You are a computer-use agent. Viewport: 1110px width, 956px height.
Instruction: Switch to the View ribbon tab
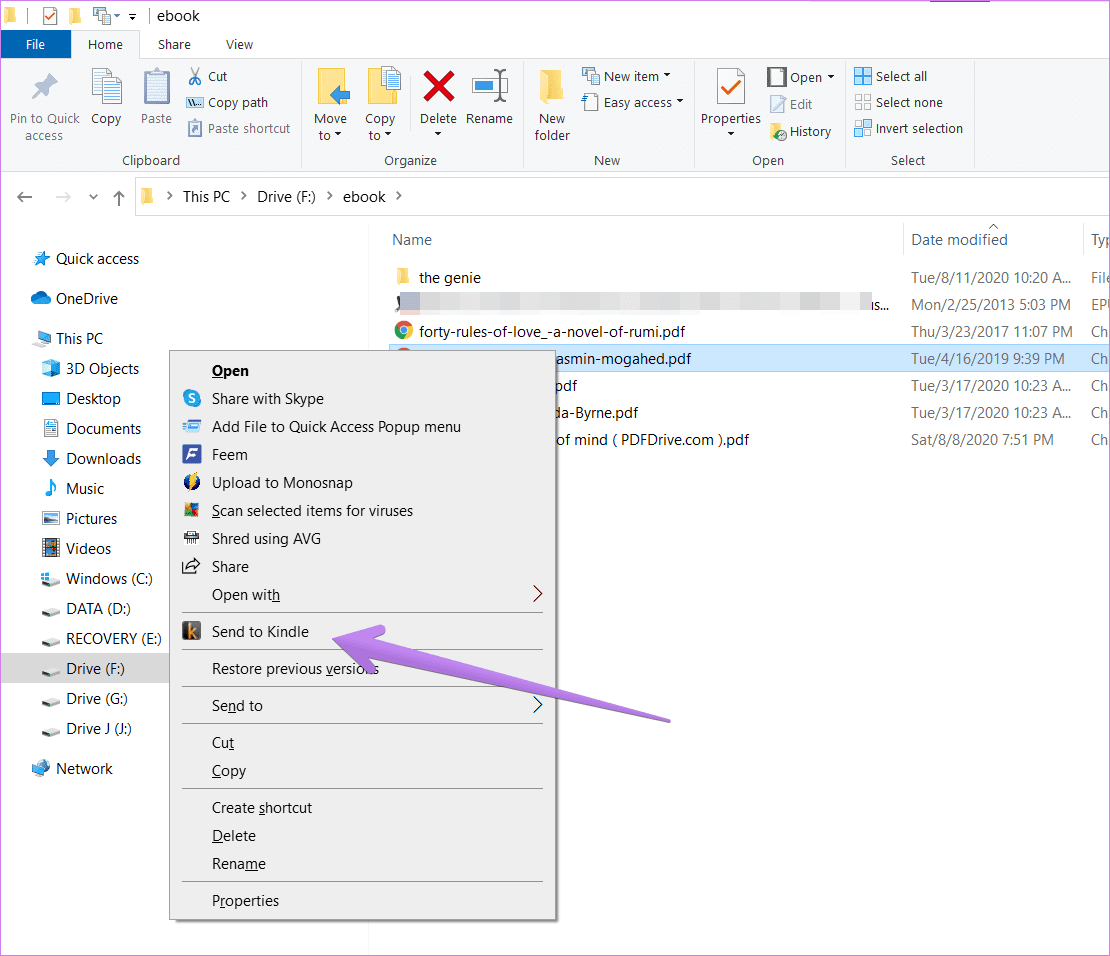(x=239, y=45)
